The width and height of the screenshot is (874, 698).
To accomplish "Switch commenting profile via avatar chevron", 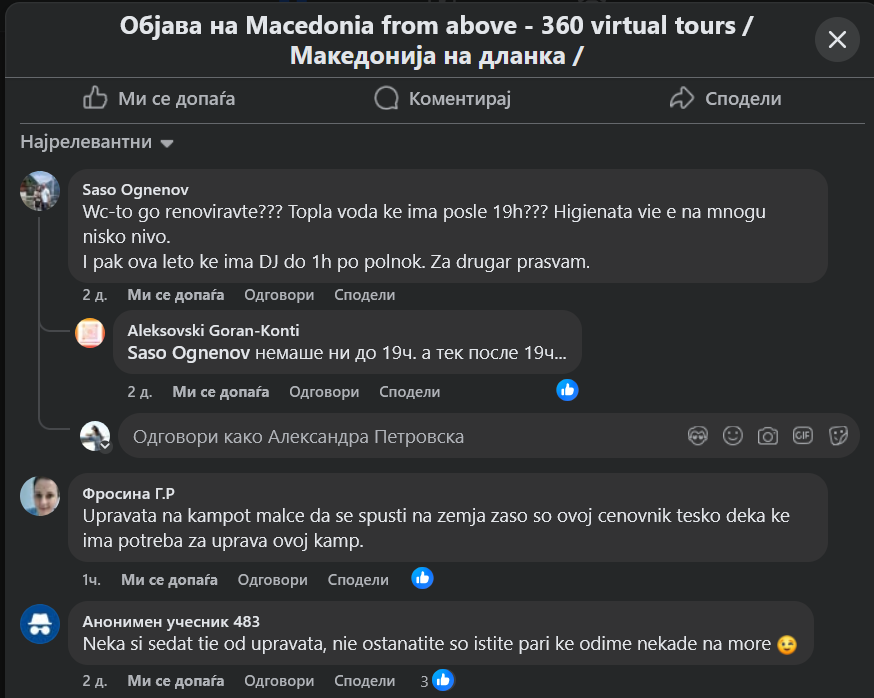I will (x=104, y=445).
